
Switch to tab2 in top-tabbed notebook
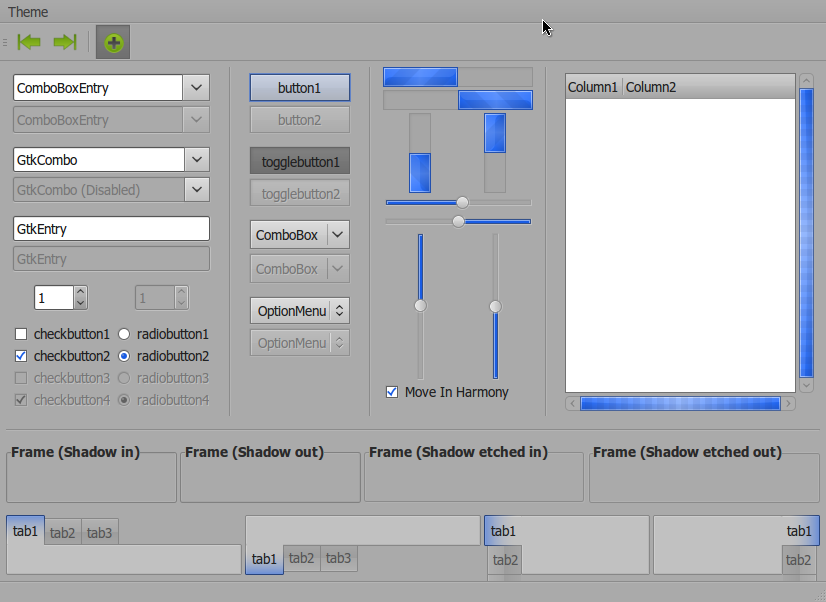62,532
